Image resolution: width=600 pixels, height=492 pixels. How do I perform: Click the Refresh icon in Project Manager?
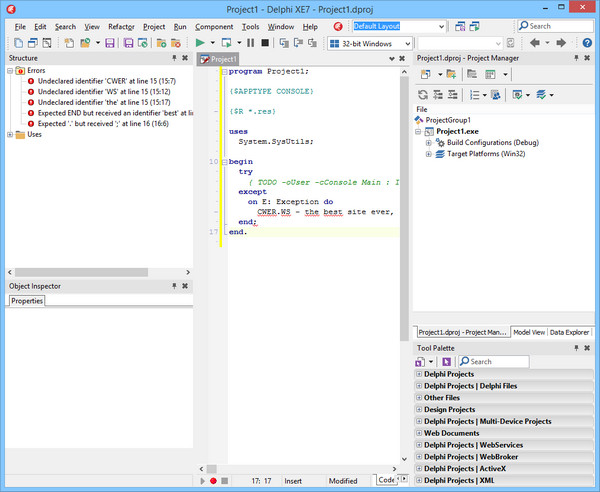[x=424, y=94]
